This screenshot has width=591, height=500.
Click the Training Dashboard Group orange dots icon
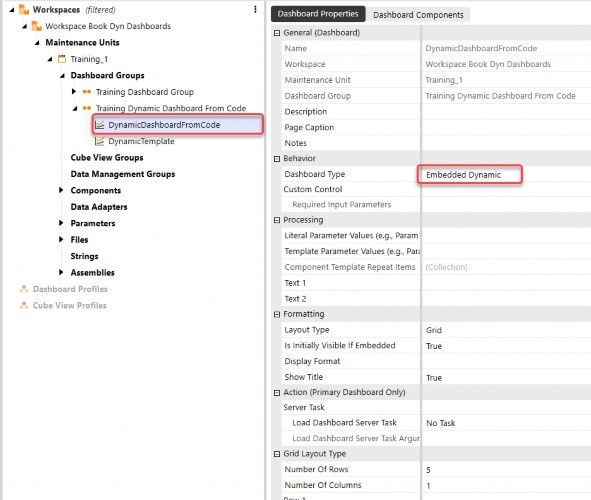point(87,92)
